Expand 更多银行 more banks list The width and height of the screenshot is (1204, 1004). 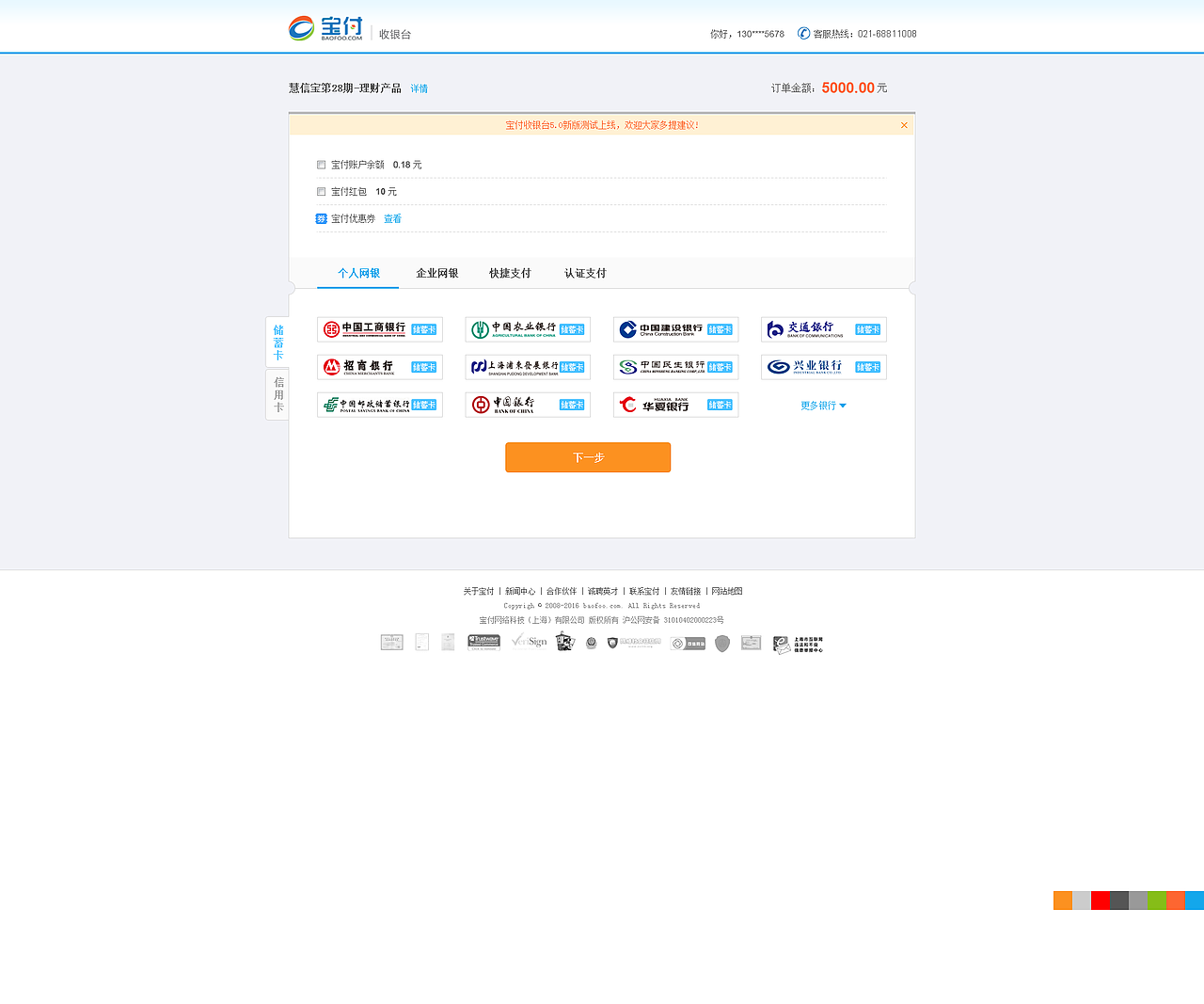pyautogui.click(x=823, y=406)
